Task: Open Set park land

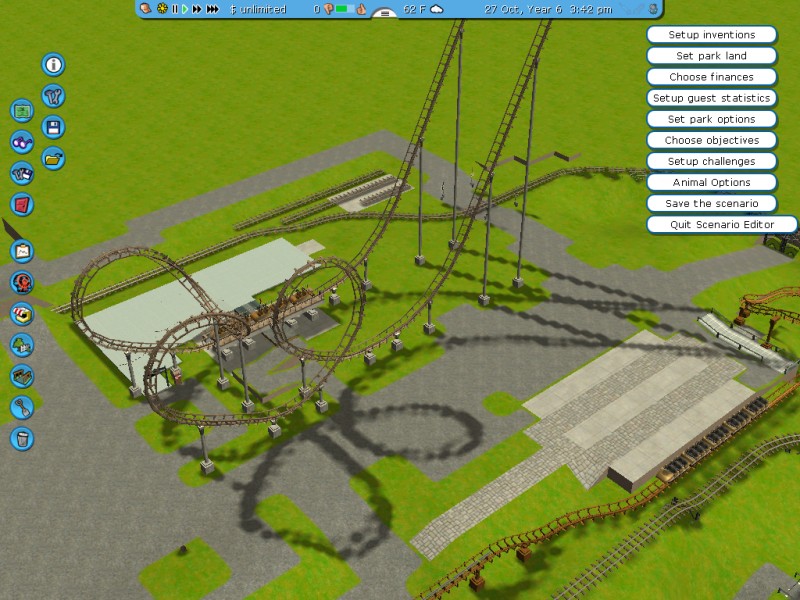Action: click(x=712, y=56)
